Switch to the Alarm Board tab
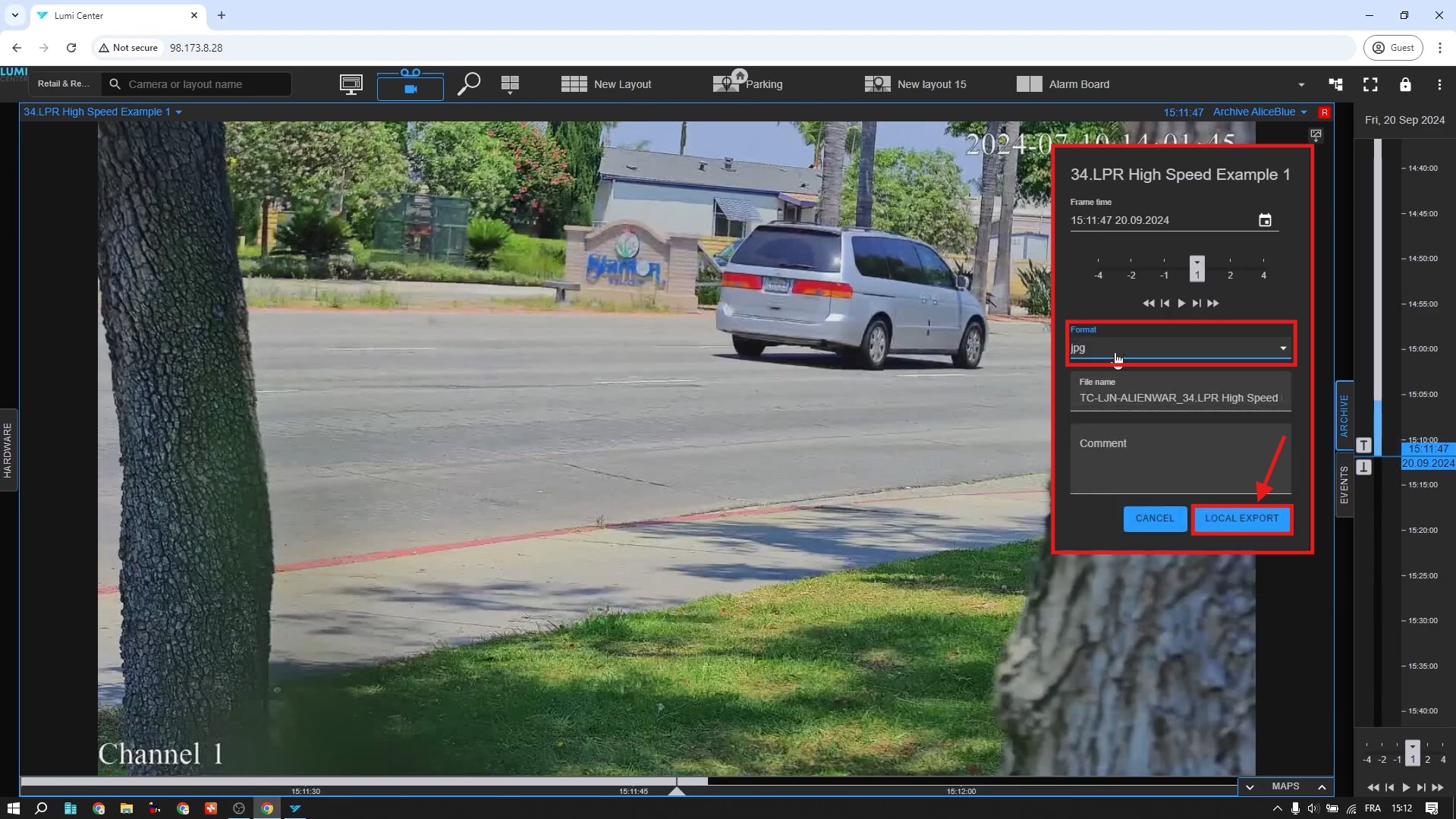Viewport: 1456px width, 819px height. click(x=1063, y=84)
